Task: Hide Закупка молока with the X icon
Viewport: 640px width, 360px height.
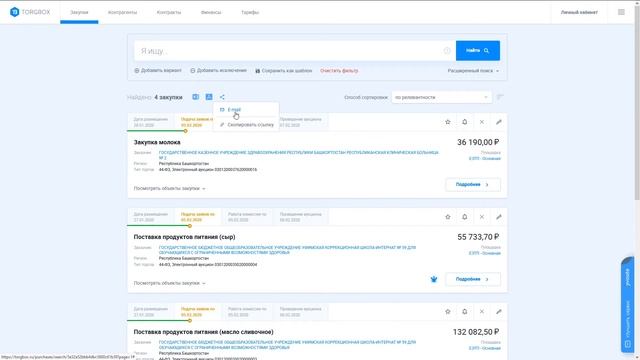Action: point(482,122)
